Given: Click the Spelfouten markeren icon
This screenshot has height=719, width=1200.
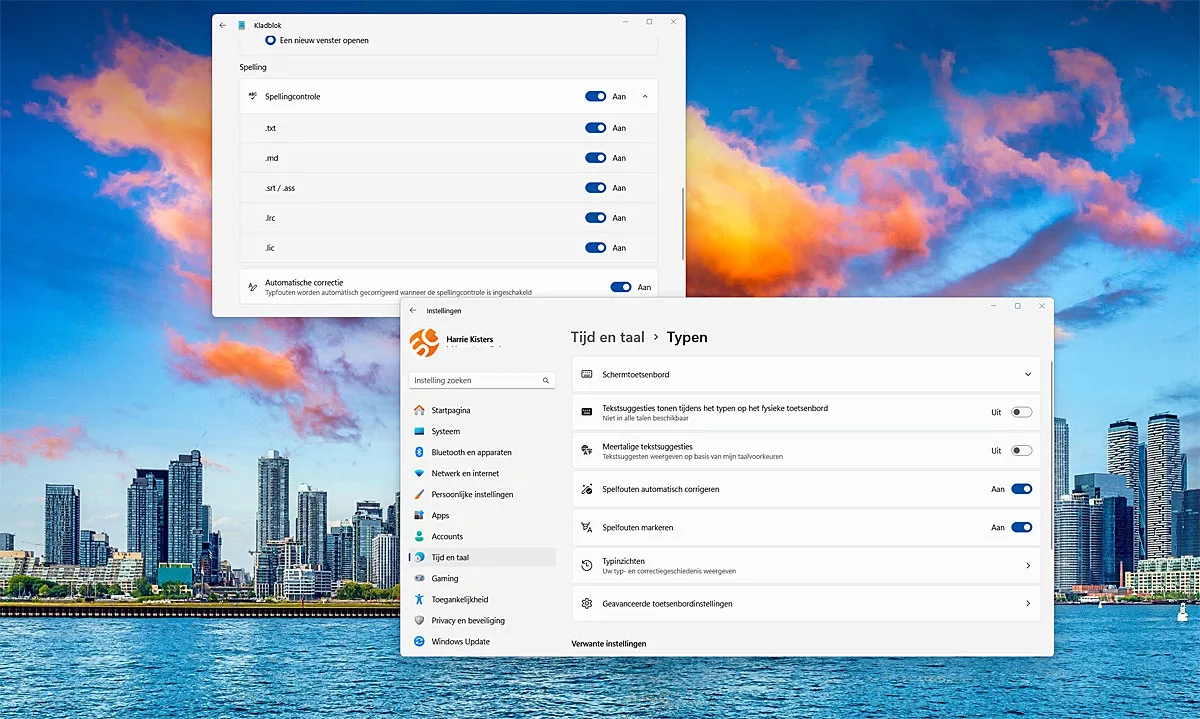Looking at the screenshot, I should click(x=587, y=527).
